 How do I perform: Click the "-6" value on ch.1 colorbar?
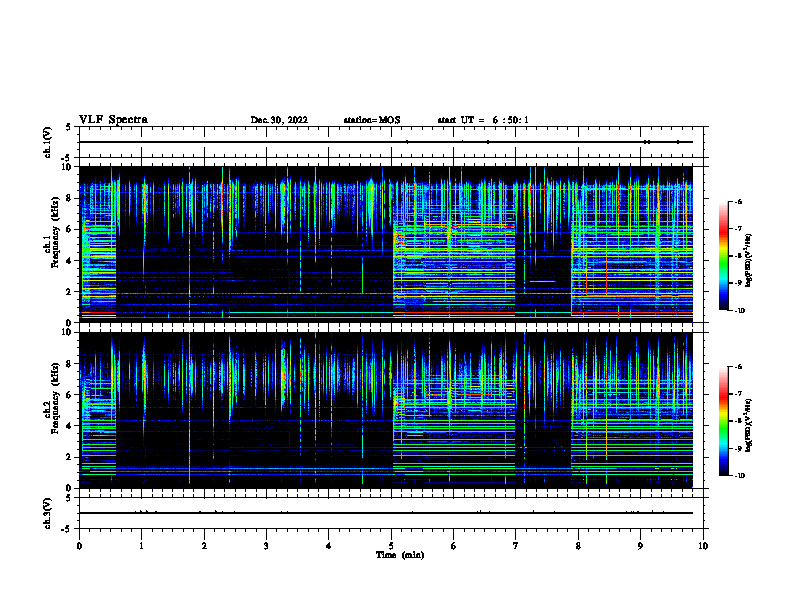pos(738,201)
